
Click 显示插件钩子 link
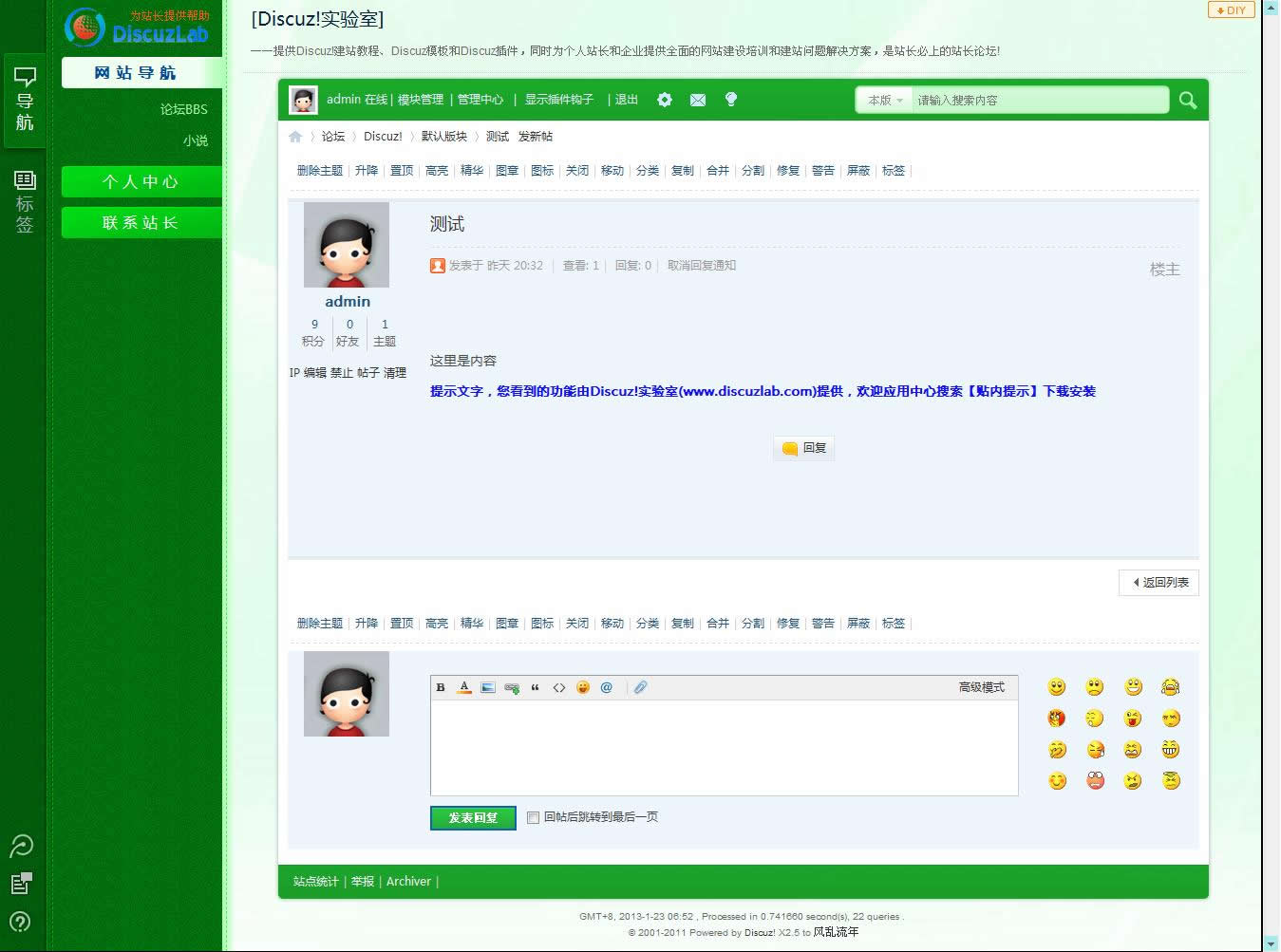point(559,100)
